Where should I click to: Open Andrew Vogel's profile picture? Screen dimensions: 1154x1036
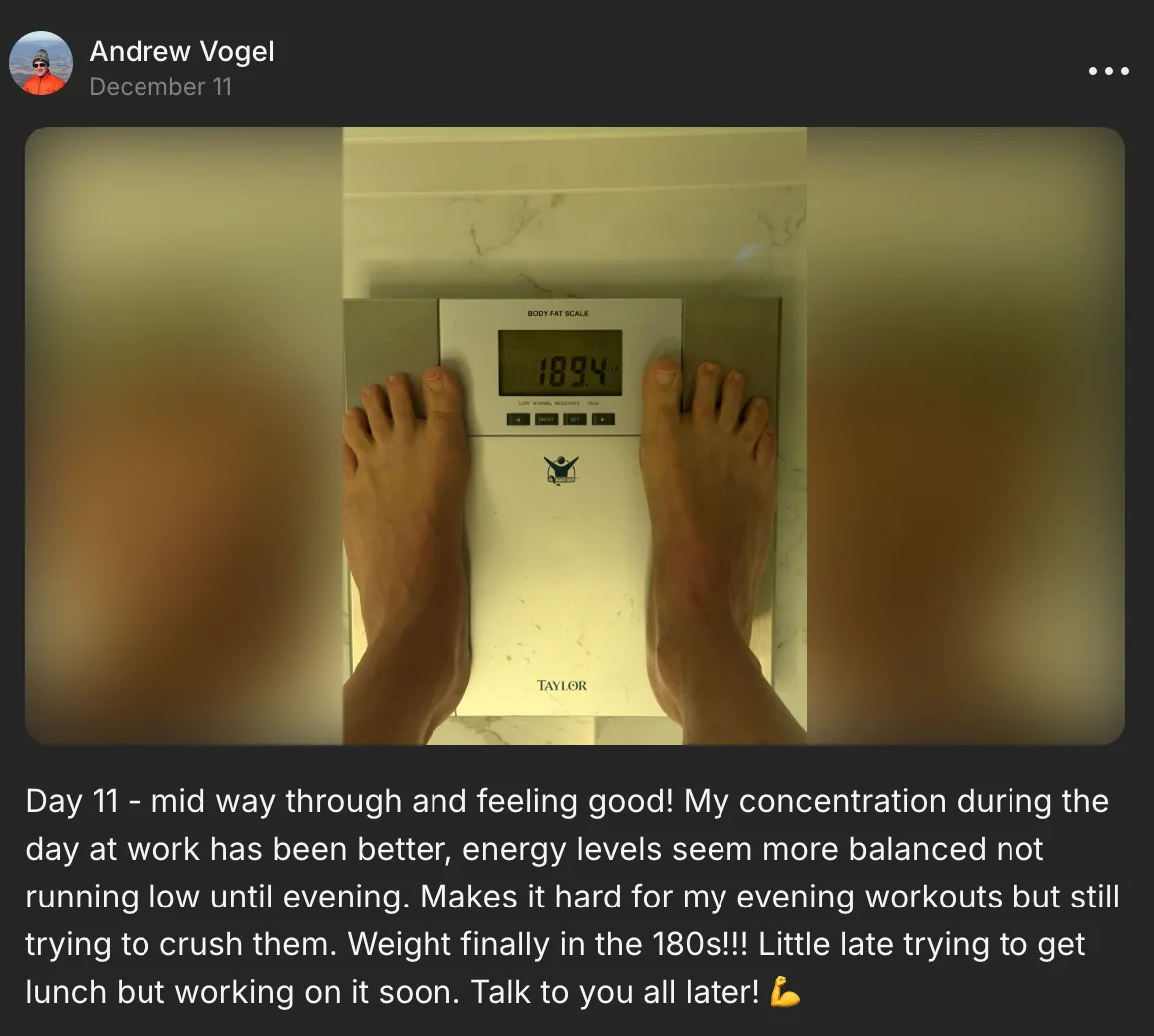tap(41, 63)
